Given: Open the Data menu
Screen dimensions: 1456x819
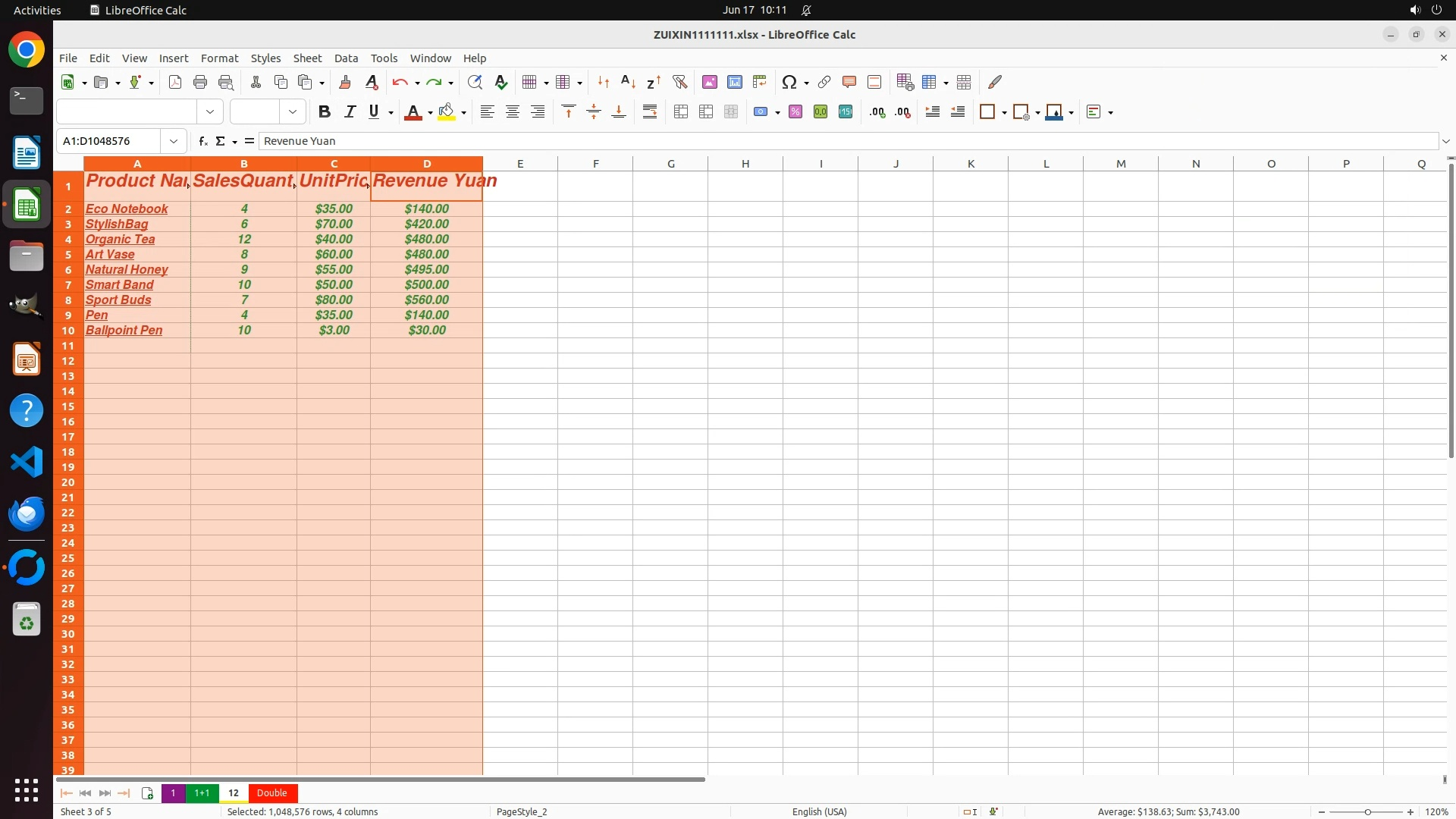Looking at the screenshot, I should point(346,58).
